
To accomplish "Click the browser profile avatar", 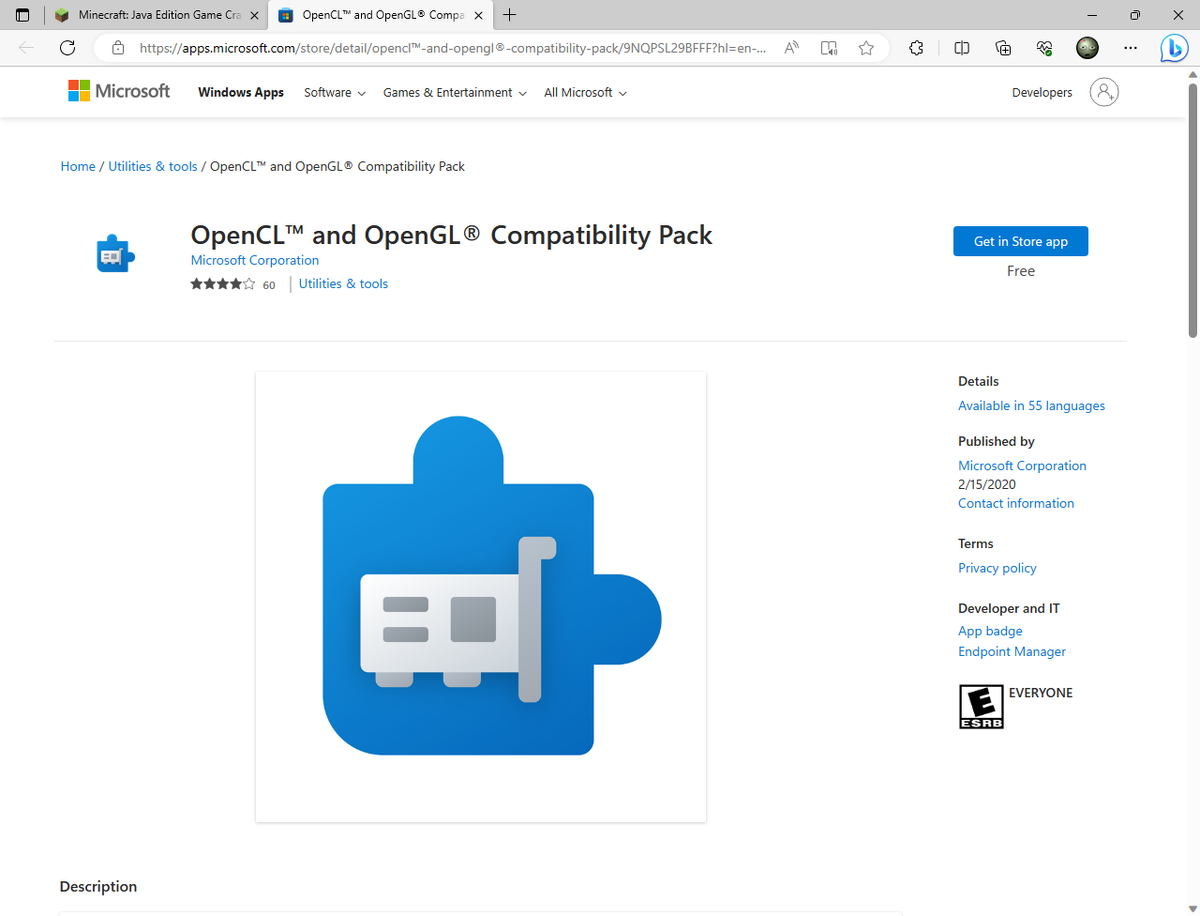I will click(1087, 47).
